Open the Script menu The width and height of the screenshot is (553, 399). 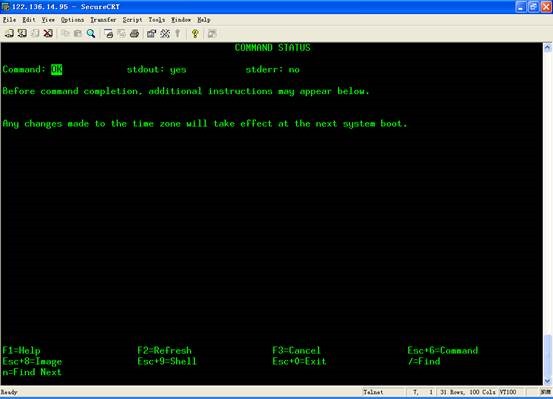(132, 20)
